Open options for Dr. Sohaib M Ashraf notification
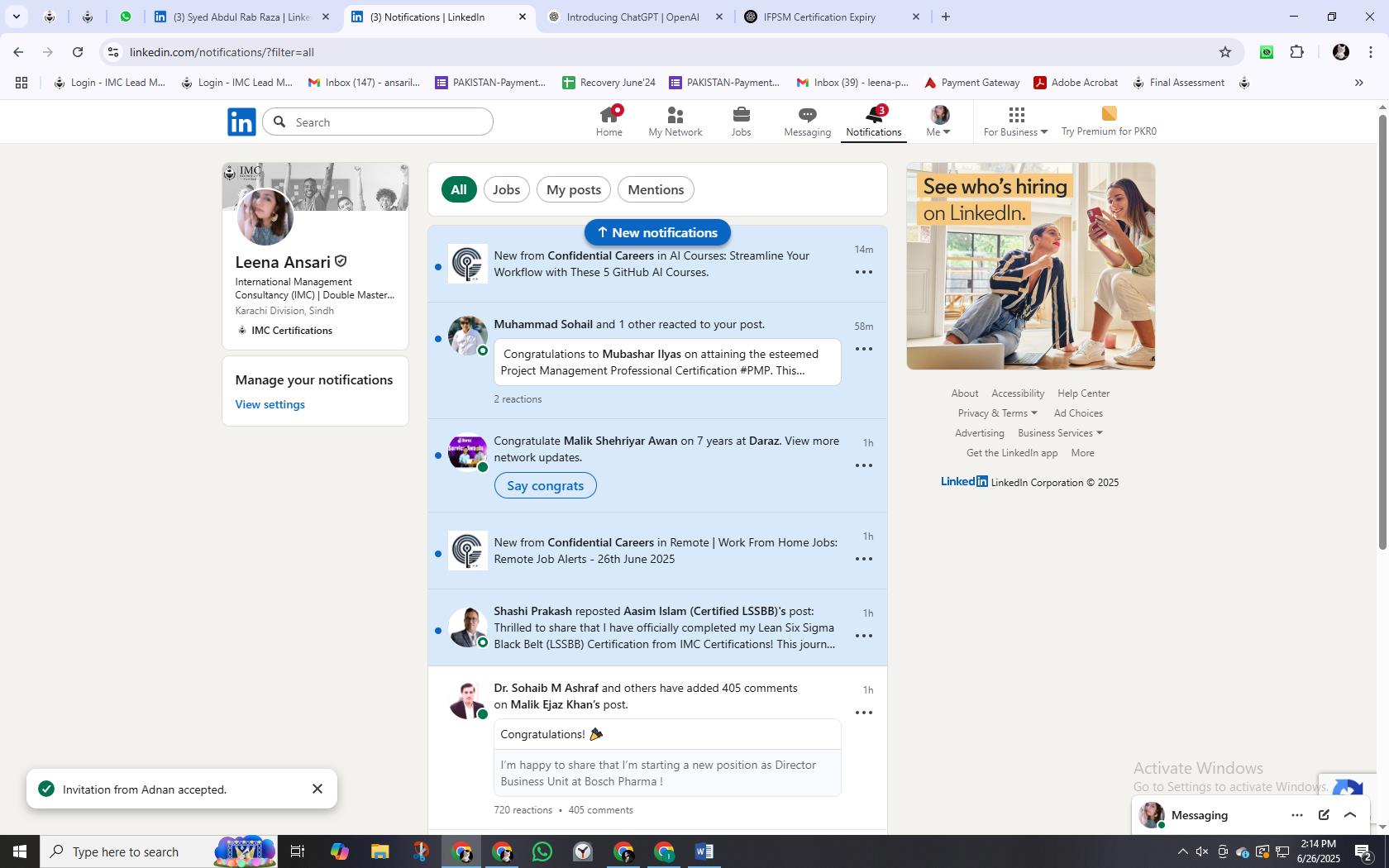 click(864, 713)
